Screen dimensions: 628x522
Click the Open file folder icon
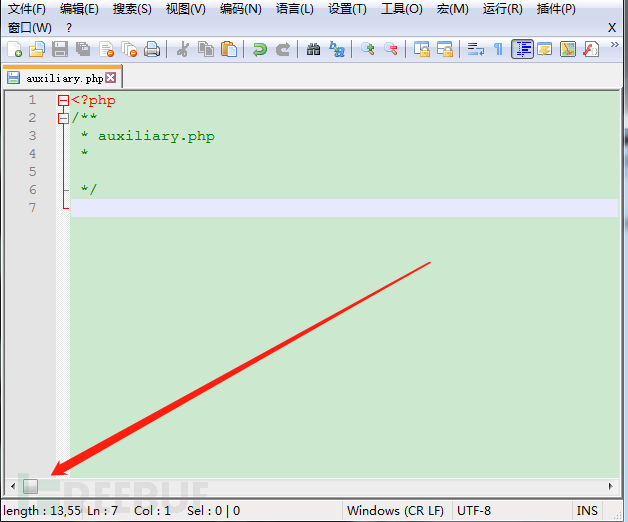click(37, 50)
